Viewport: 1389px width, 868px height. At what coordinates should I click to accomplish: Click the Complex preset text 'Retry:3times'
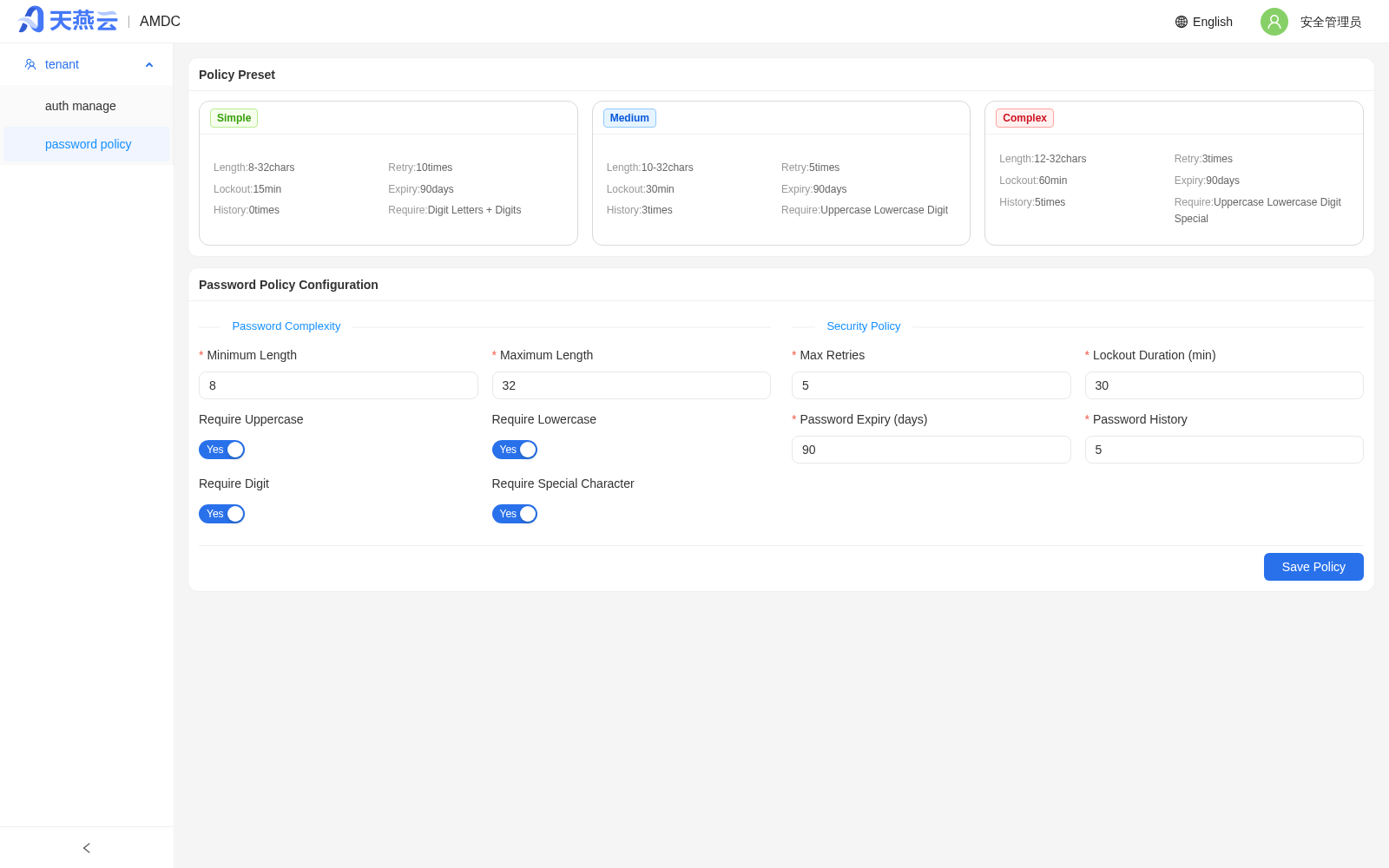click(1203, 159)
